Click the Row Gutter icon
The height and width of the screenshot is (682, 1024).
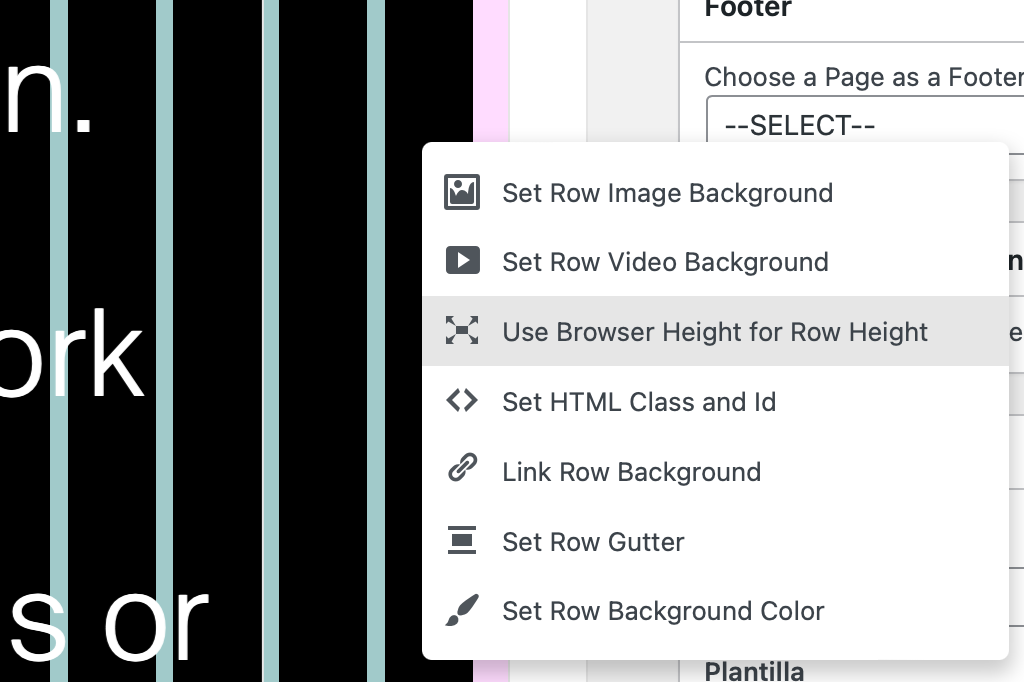[462, 541]
